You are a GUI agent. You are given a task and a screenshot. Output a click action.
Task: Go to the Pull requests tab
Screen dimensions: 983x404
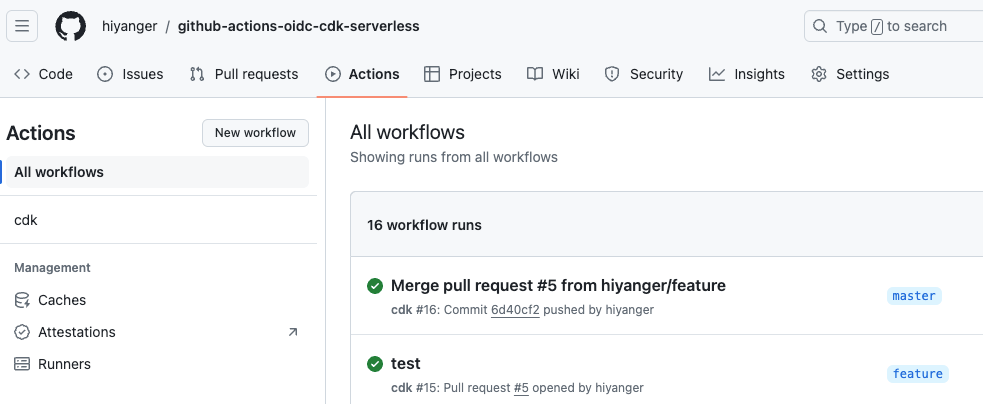(244, 74)
